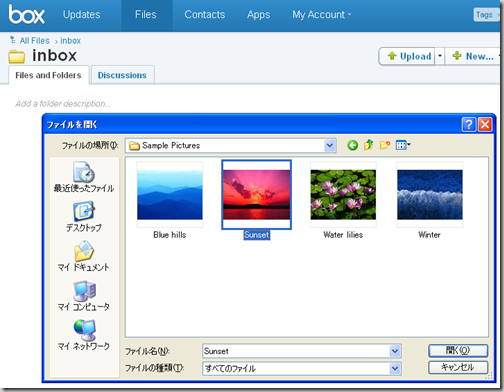Select the Files and Folders tab
The height and width of the screenshot is (392, 504).
coord(48,75)
